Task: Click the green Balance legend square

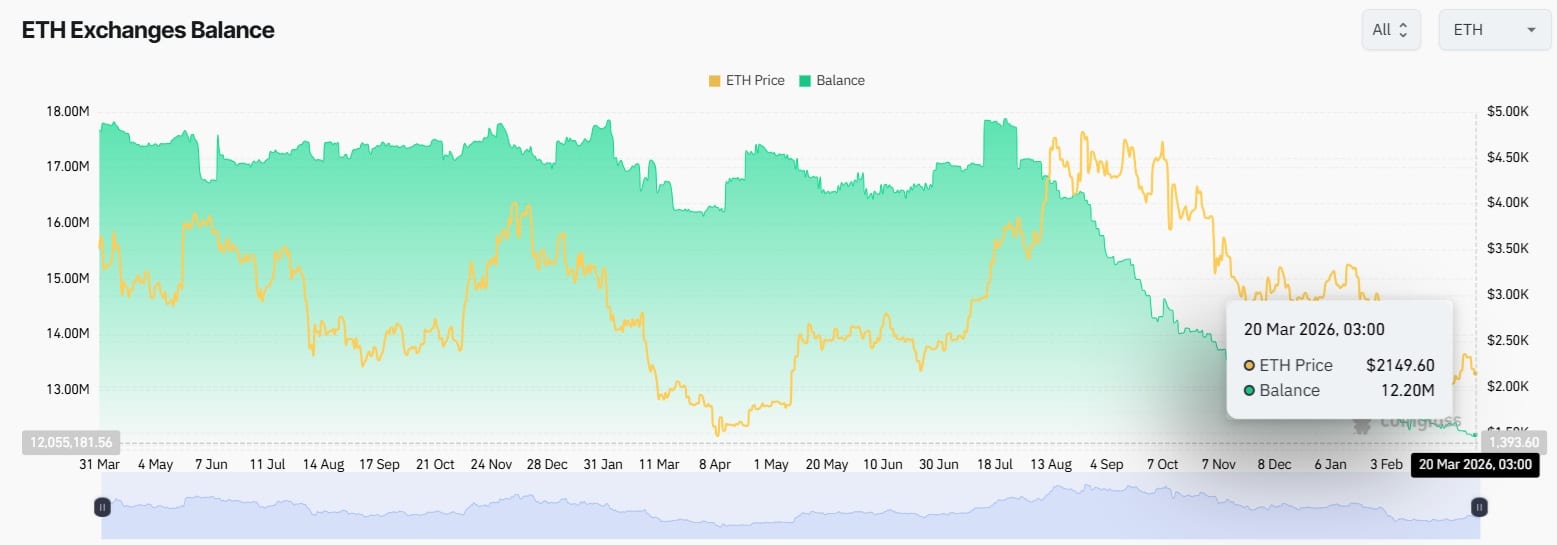Action: (x=804, y=81)
